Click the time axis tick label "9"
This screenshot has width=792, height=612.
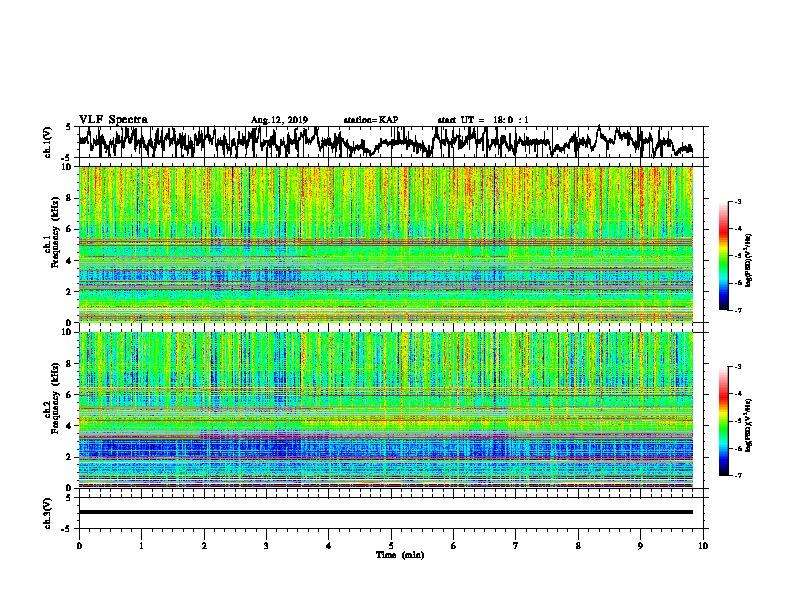click(640, 546)
